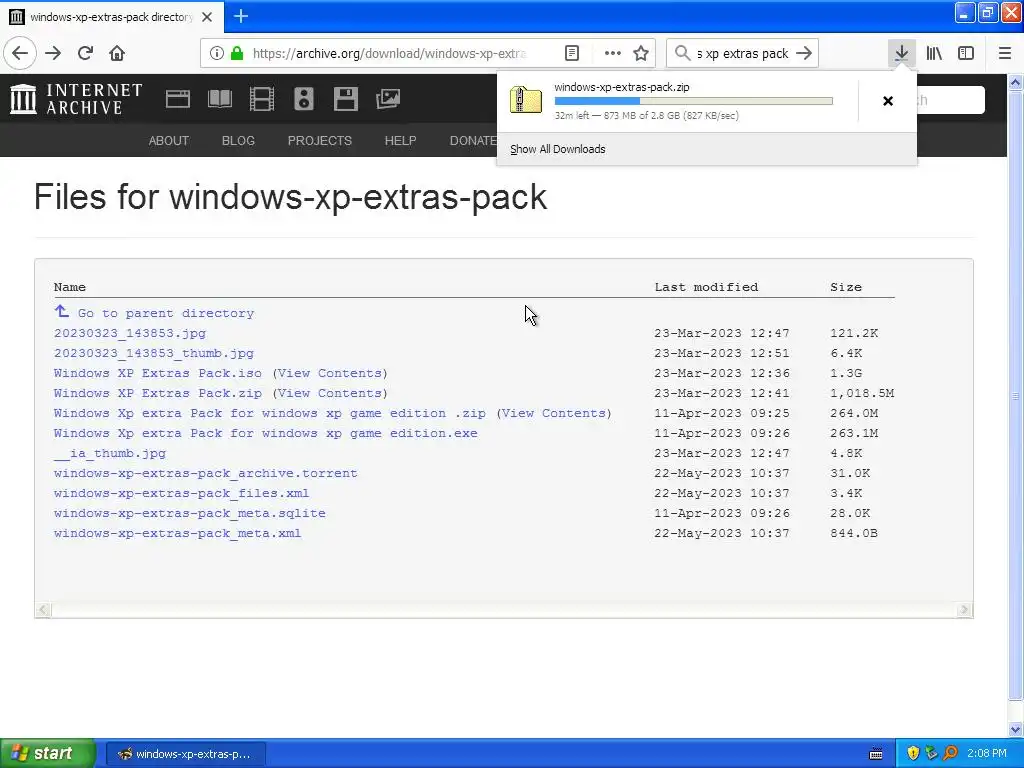Image resolution: width=1024 pixels, height=768 pixels.
Task: Open 20230323_143853_thumb.jpg file link
Action: click(153, 353)
